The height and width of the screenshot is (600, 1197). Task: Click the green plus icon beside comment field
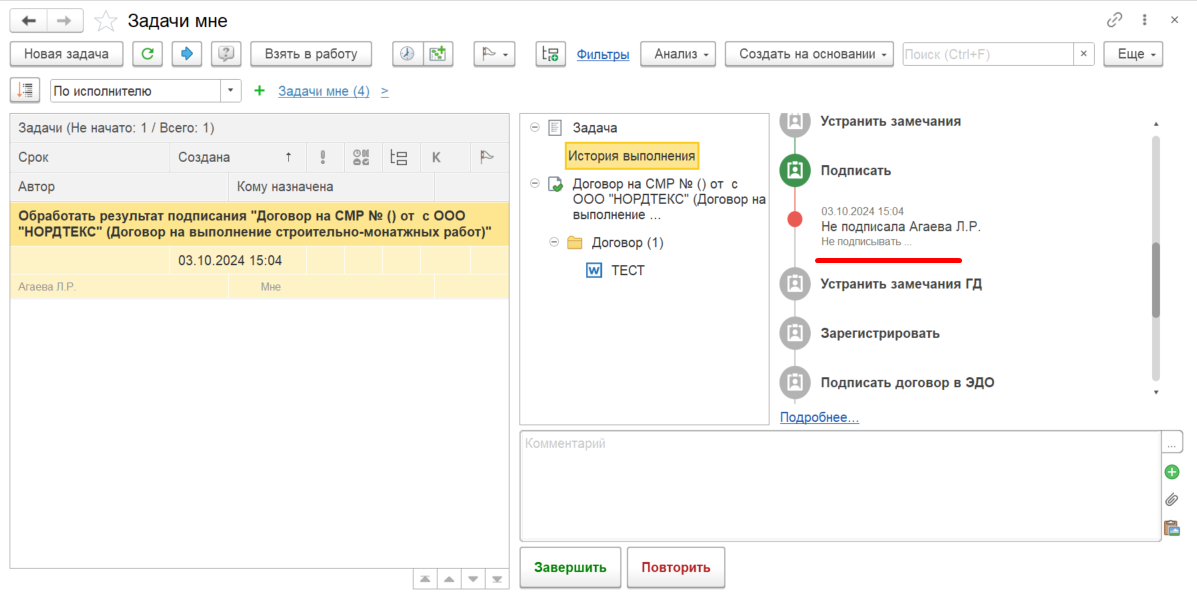click(1172, 473)
